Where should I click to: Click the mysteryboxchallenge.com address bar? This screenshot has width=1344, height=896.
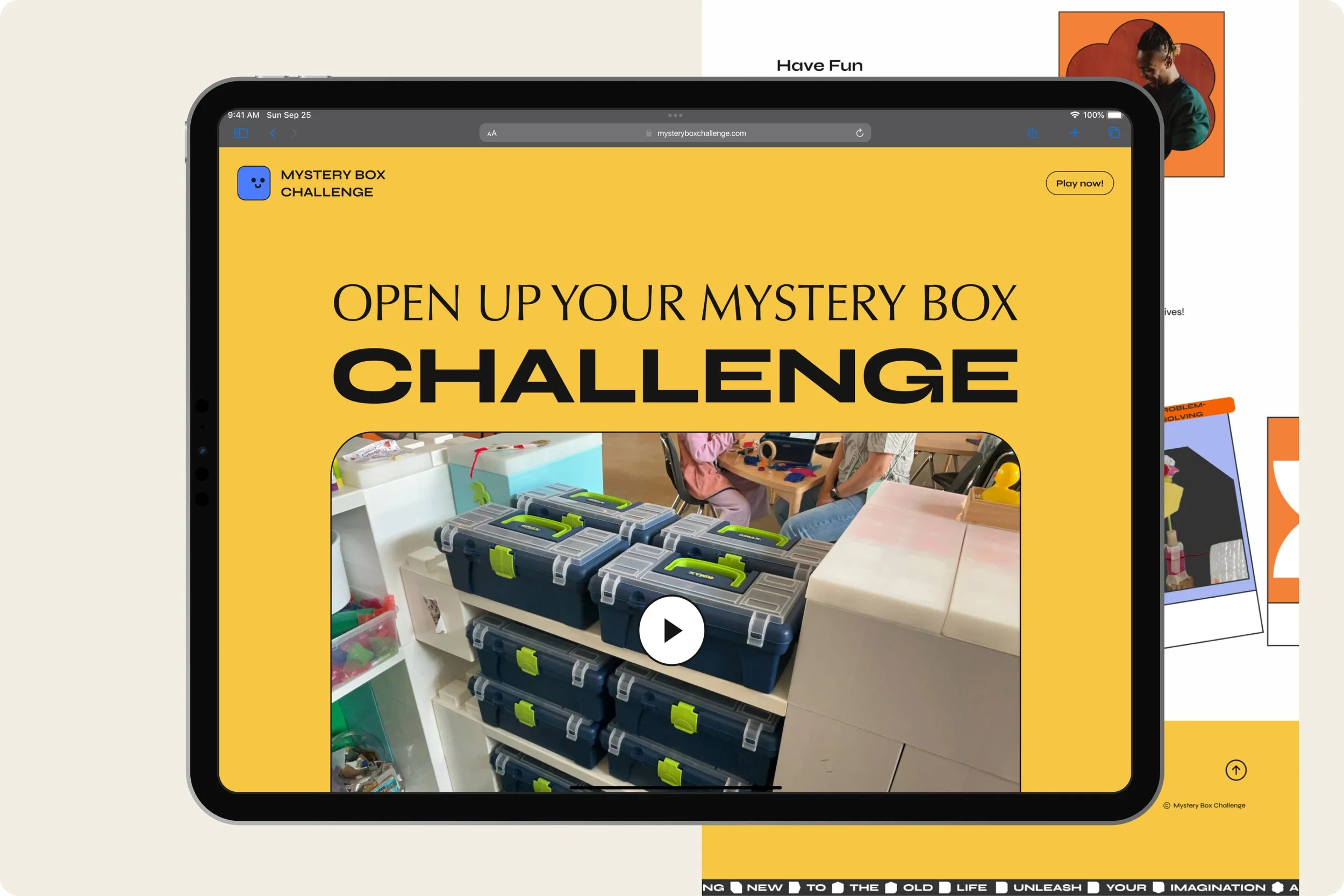[700, 133]
